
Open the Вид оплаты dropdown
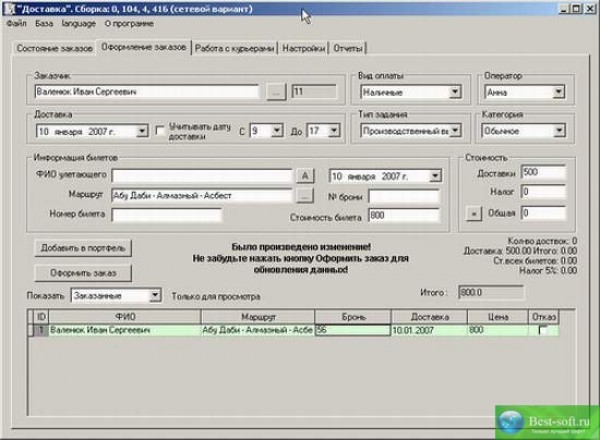click(x=455, y=92)
